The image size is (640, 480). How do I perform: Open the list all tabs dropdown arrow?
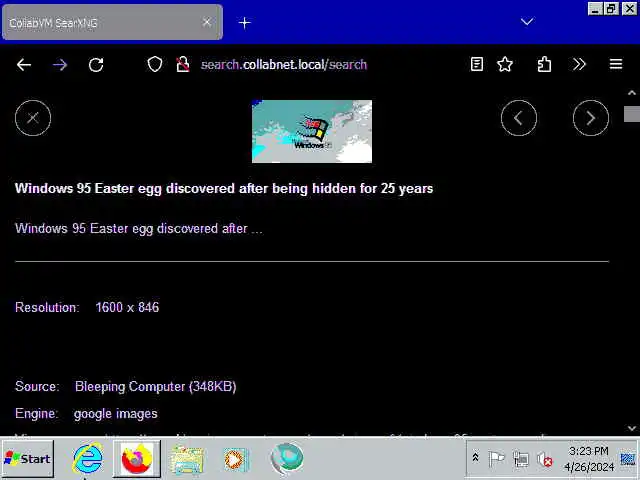(x=527, y=22)
